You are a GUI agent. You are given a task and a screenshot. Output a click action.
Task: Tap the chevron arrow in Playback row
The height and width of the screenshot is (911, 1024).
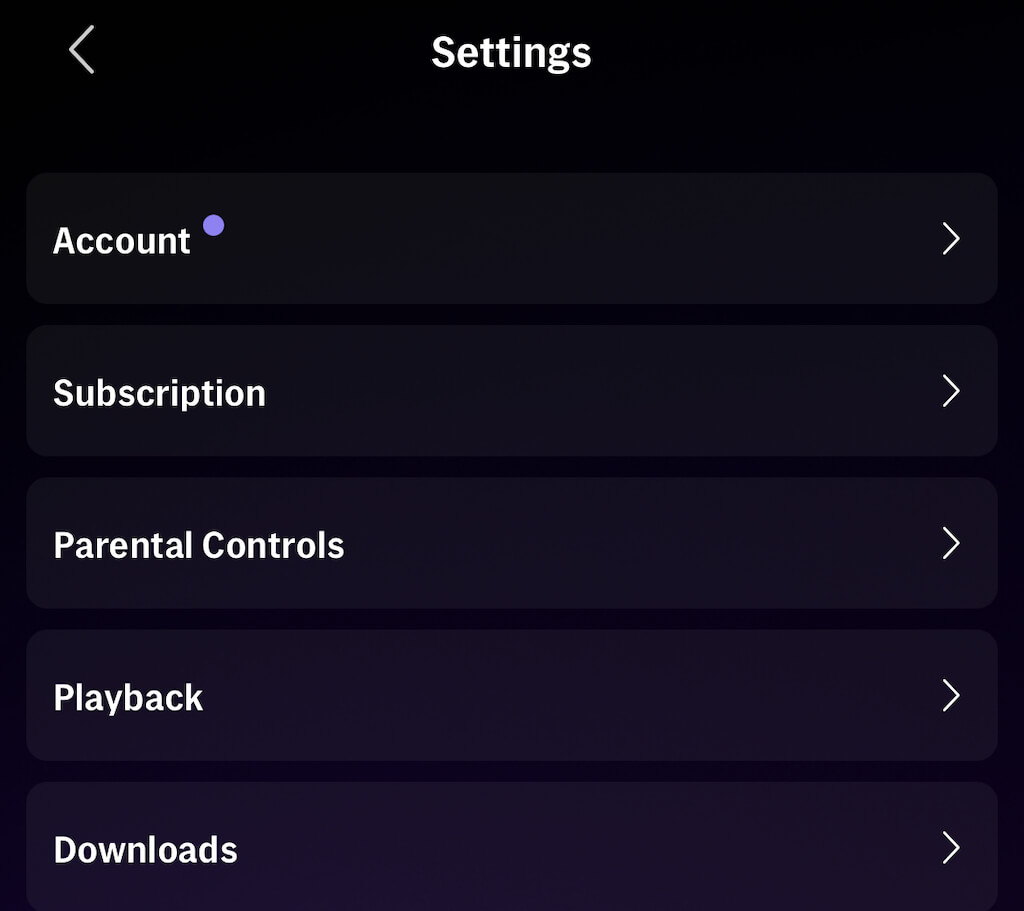coord(950,696)
